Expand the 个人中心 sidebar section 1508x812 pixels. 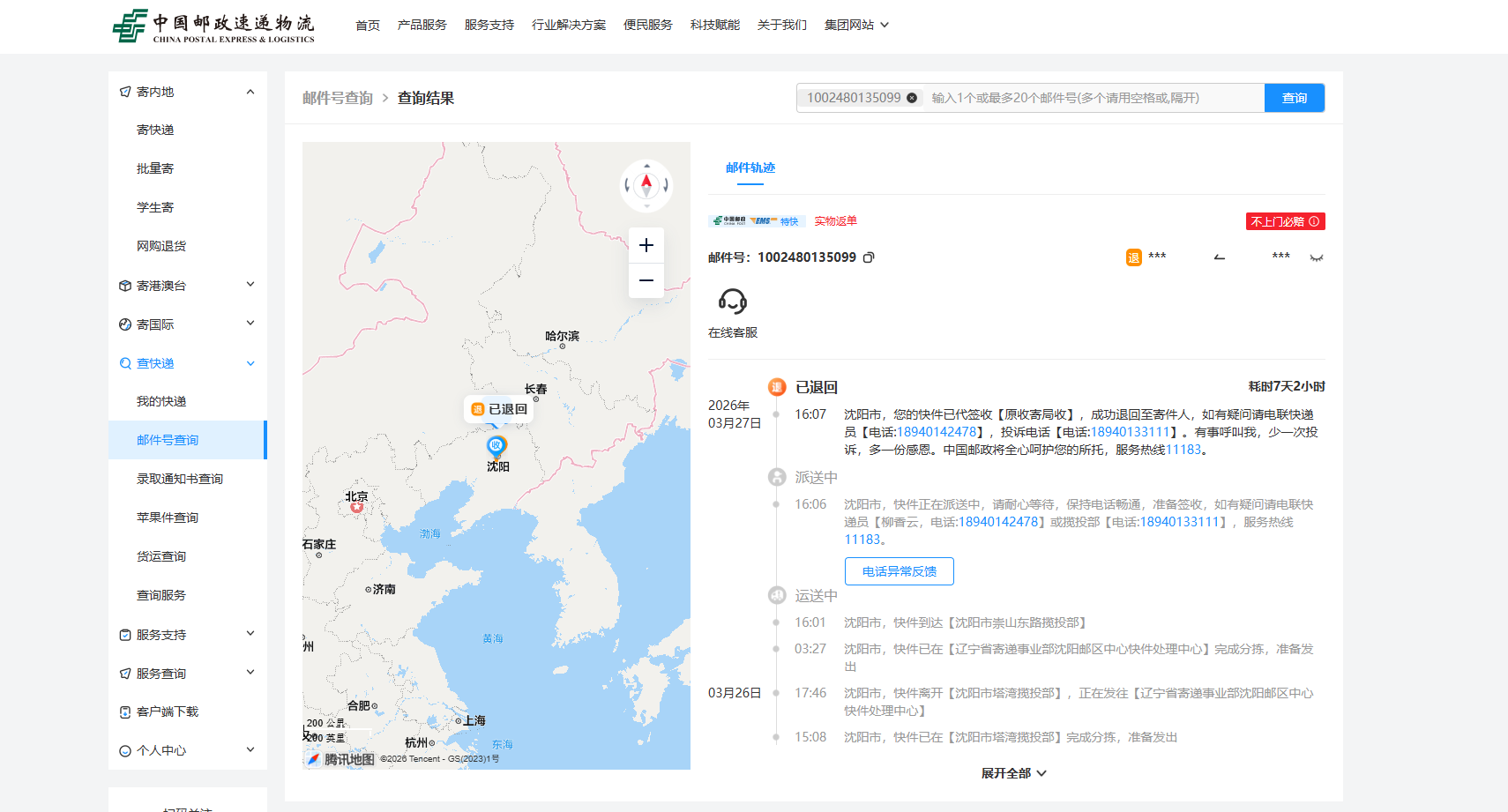point(250,750)
